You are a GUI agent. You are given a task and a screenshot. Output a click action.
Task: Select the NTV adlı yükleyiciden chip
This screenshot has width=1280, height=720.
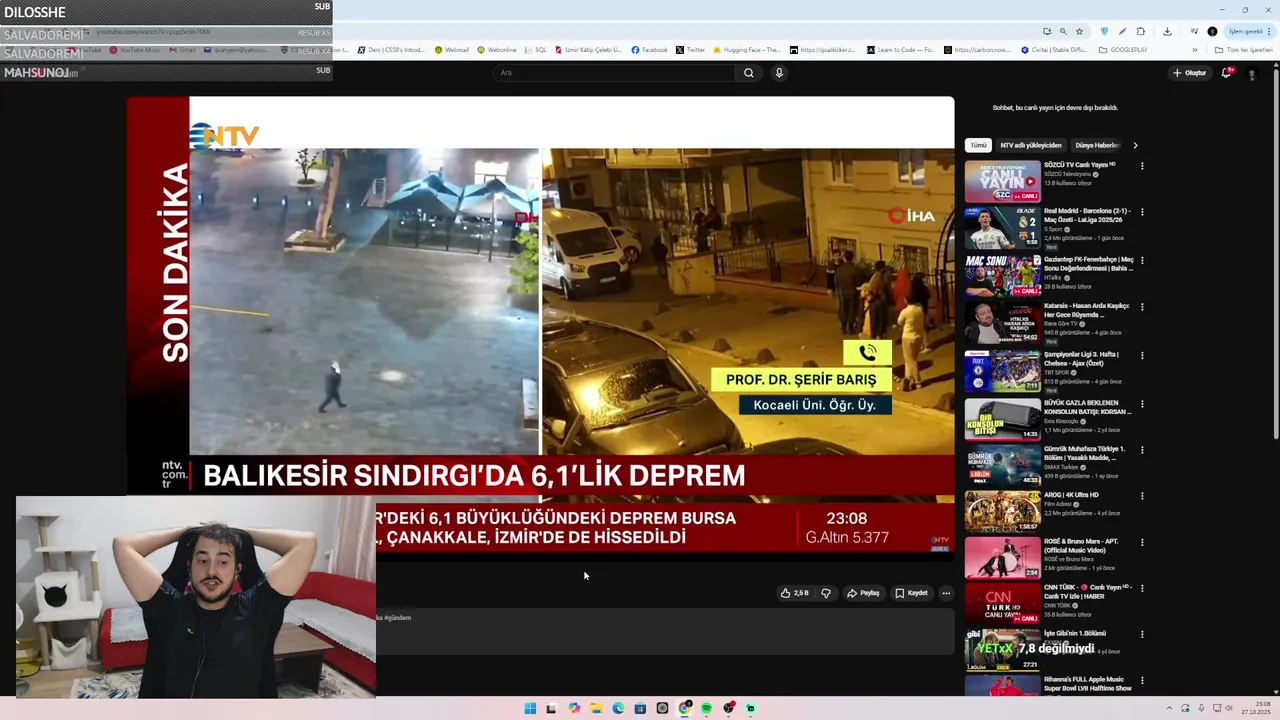tap(1031, 145)
